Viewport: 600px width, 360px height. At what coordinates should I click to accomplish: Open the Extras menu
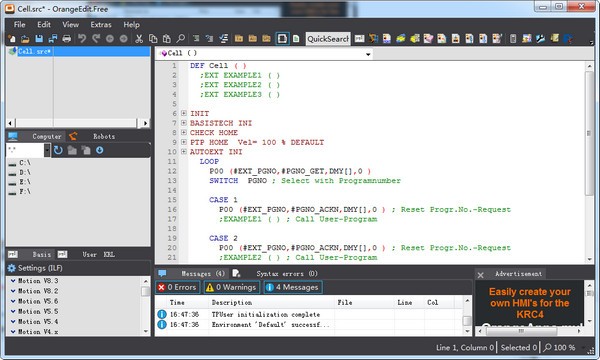(x=101, y=25)
